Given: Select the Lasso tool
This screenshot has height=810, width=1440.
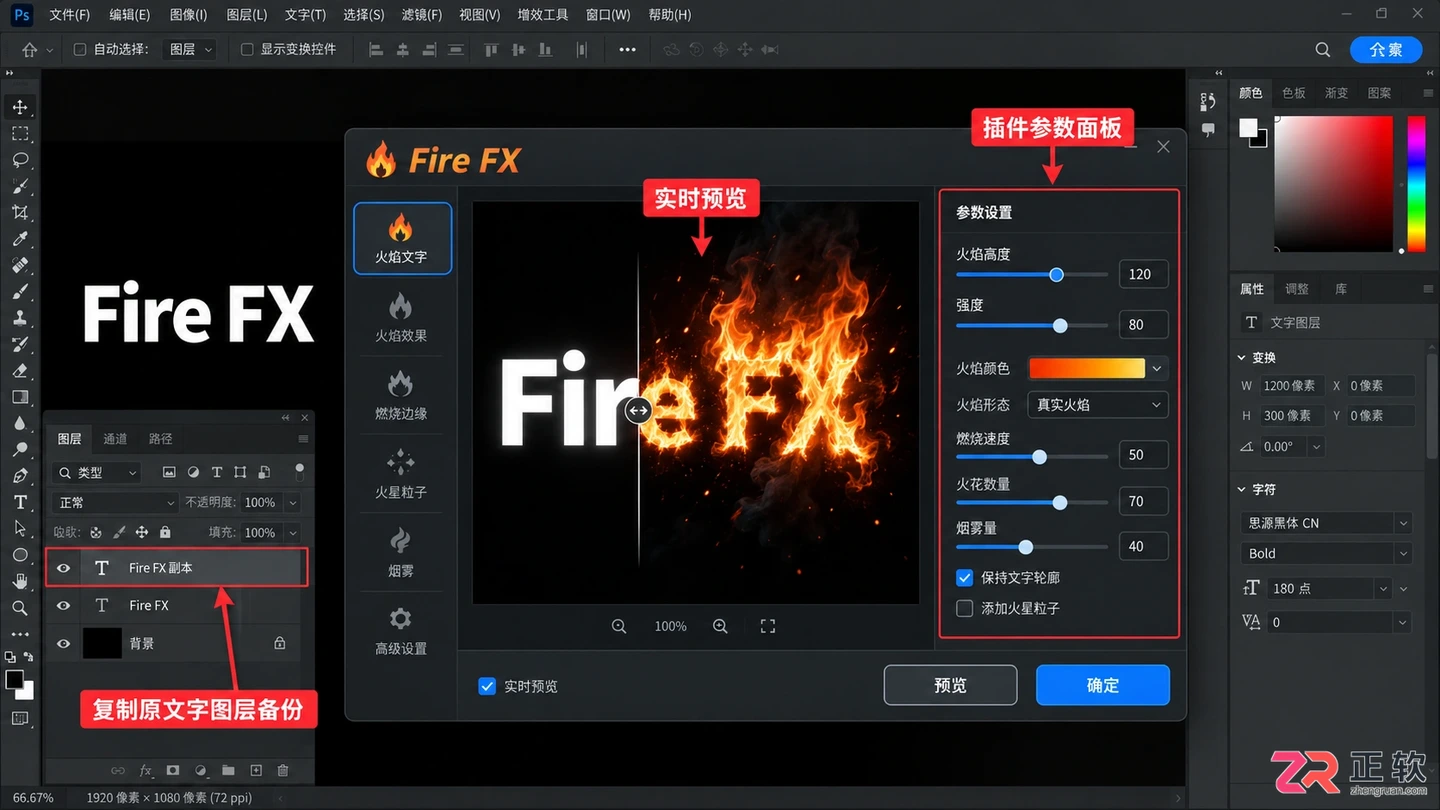Looking at the screenshot, I should pyautogui.click(x=20, y=160).
